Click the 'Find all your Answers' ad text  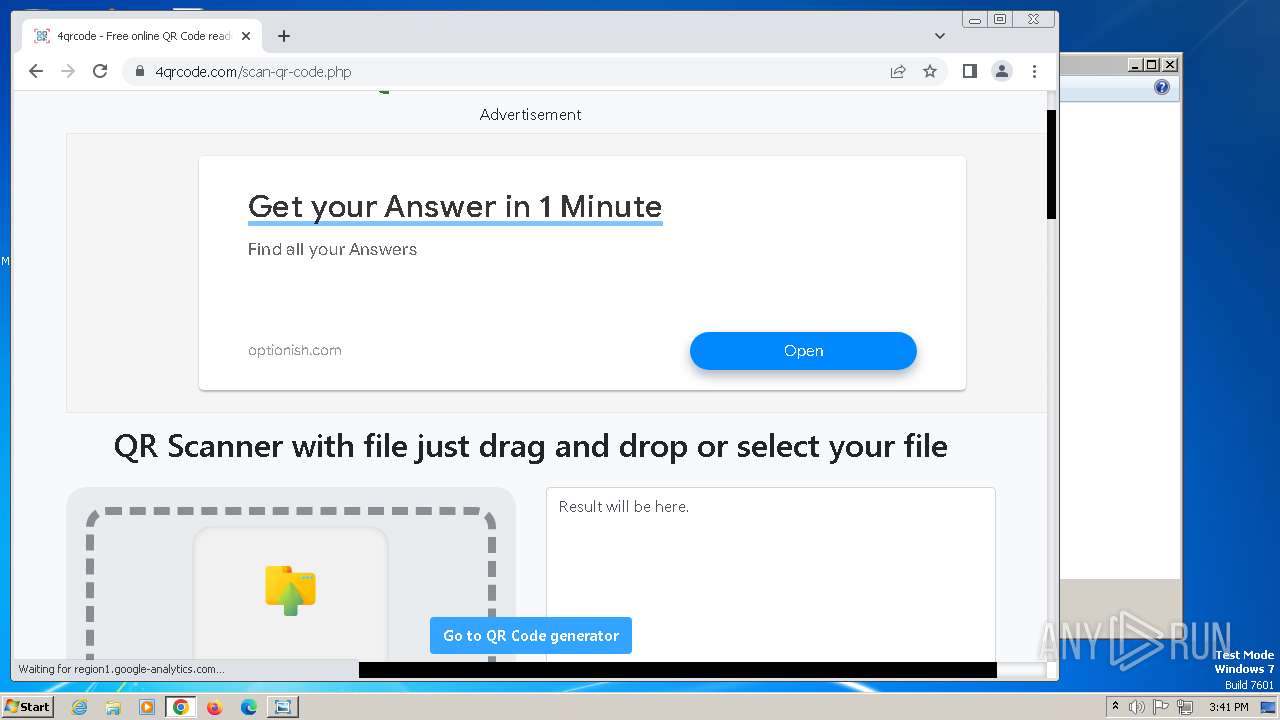click(332, 249)
